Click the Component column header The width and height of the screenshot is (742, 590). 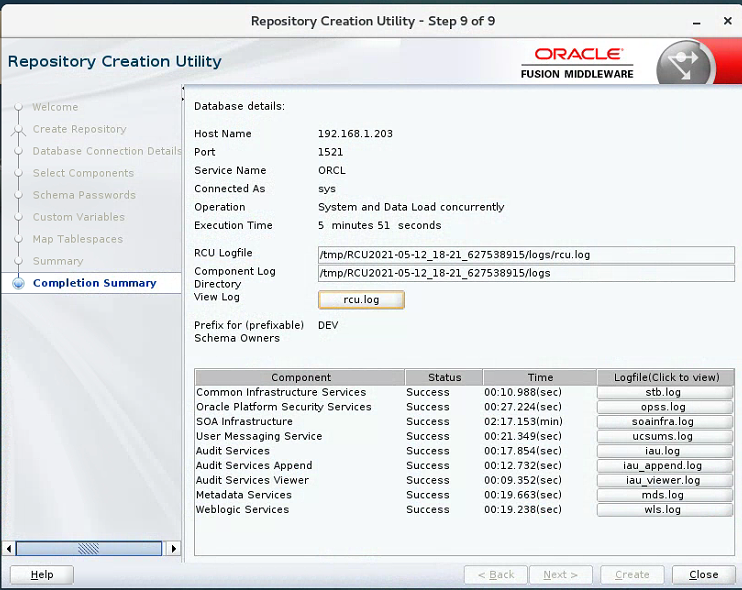[300, 377]
